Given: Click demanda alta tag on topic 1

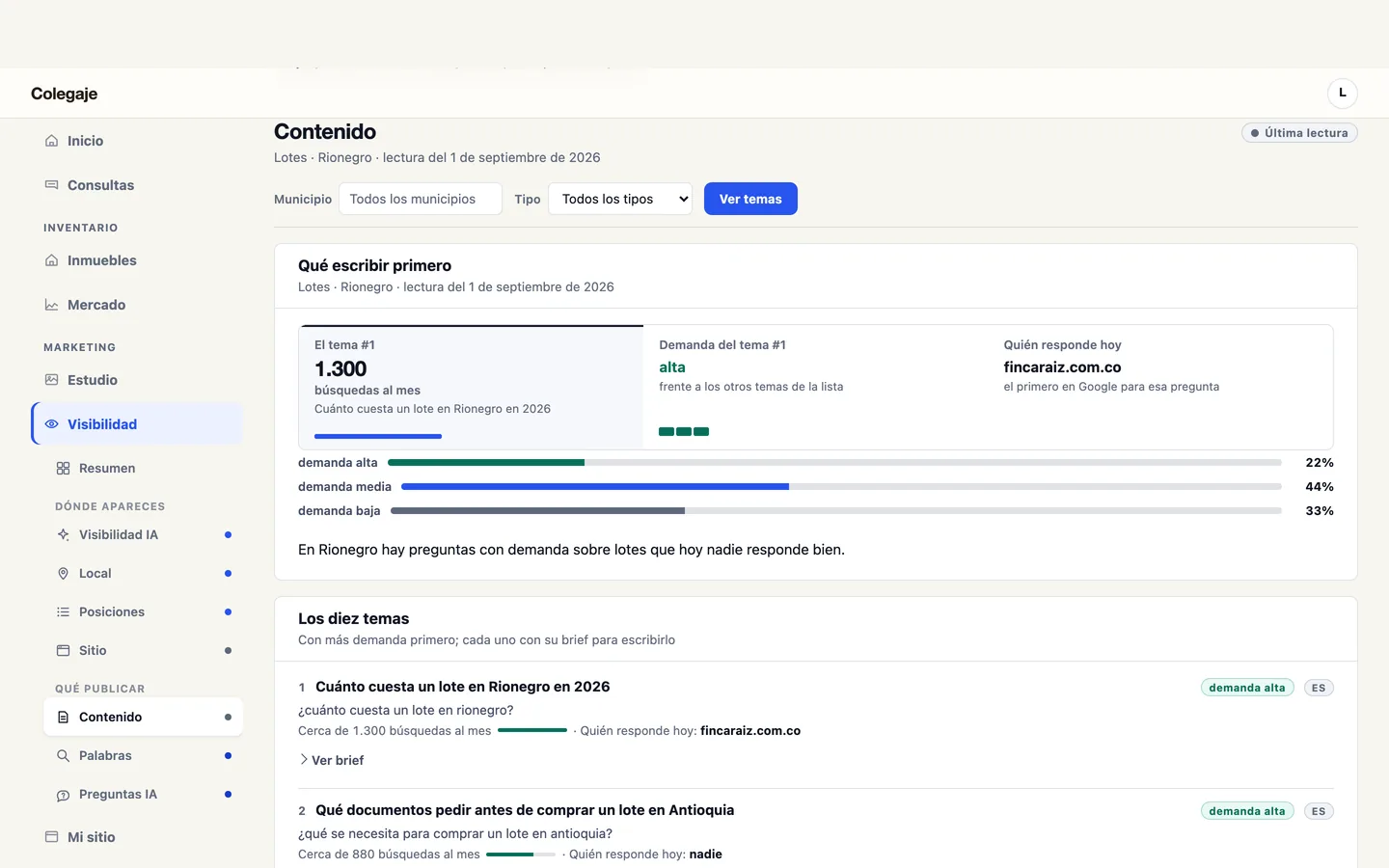Looking at the screenshot, I should pyautogui.click(x=1247, y=688).
